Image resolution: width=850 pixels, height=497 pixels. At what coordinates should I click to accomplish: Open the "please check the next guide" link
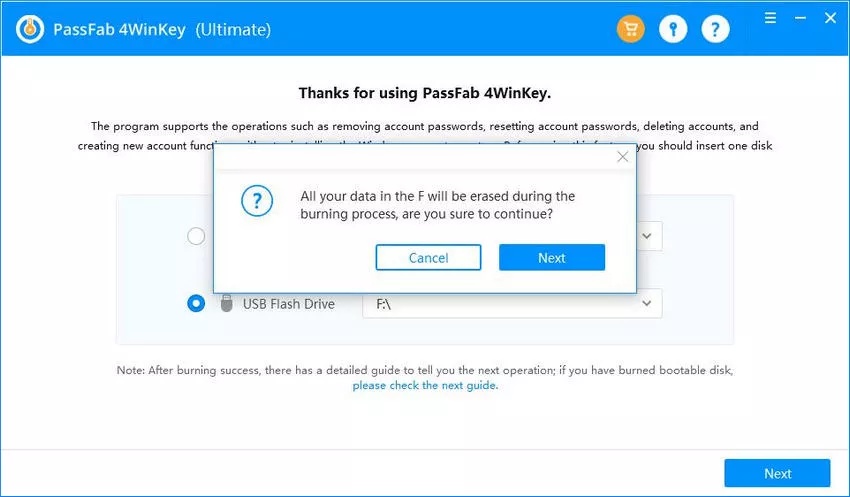(424, 385)
